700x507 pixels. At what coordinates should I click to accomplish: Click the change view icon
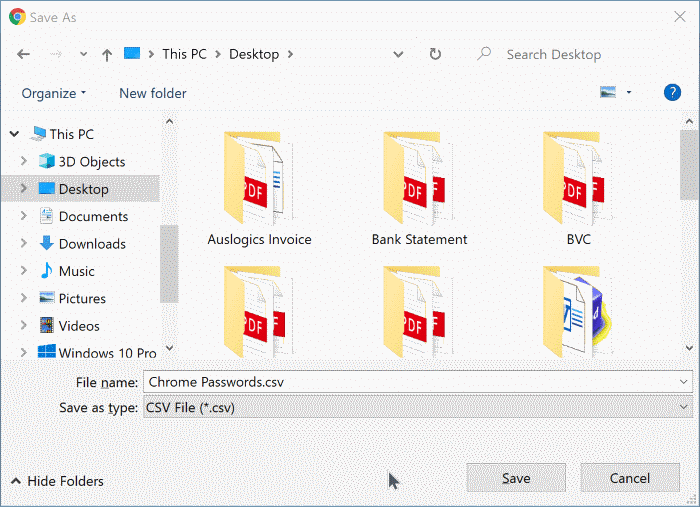tap(608, 92)
